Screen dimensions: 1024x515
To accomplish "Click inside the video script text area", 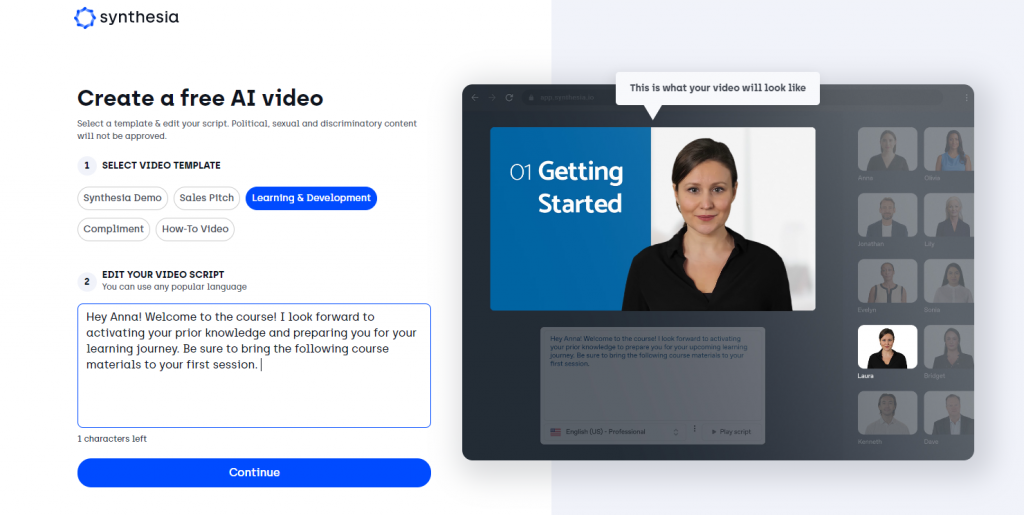I will (x=254, y=366).
